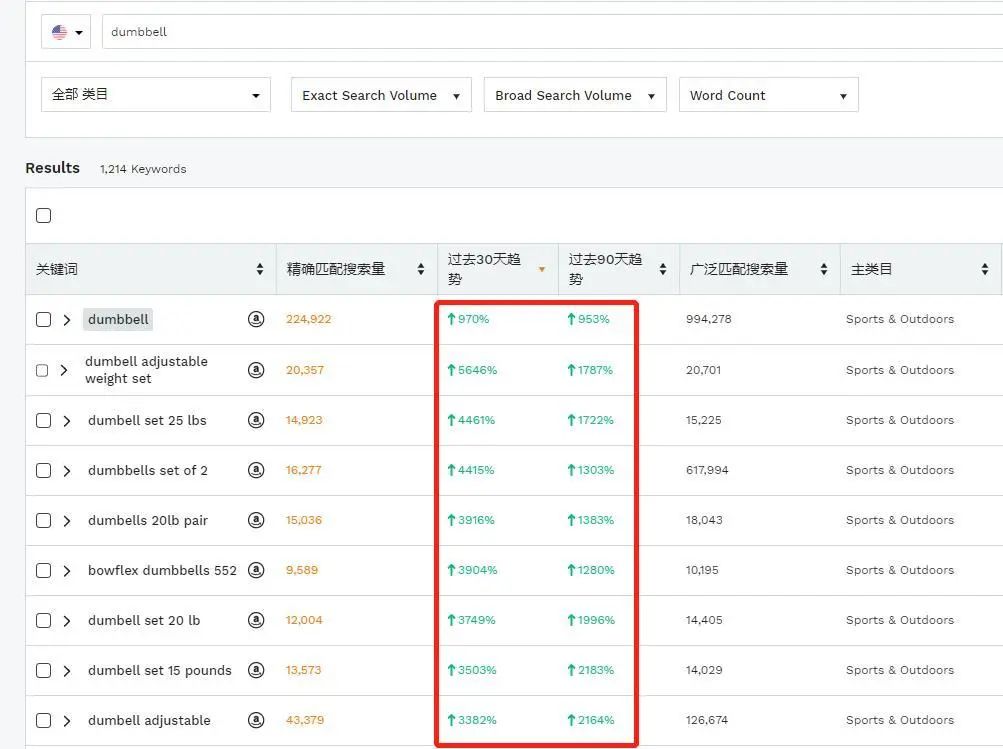Click the Amazon icon next to "dumbbell" keyword
This screenshot has height=749, width=1003.
pyautogui.click(x=256, y=319)
